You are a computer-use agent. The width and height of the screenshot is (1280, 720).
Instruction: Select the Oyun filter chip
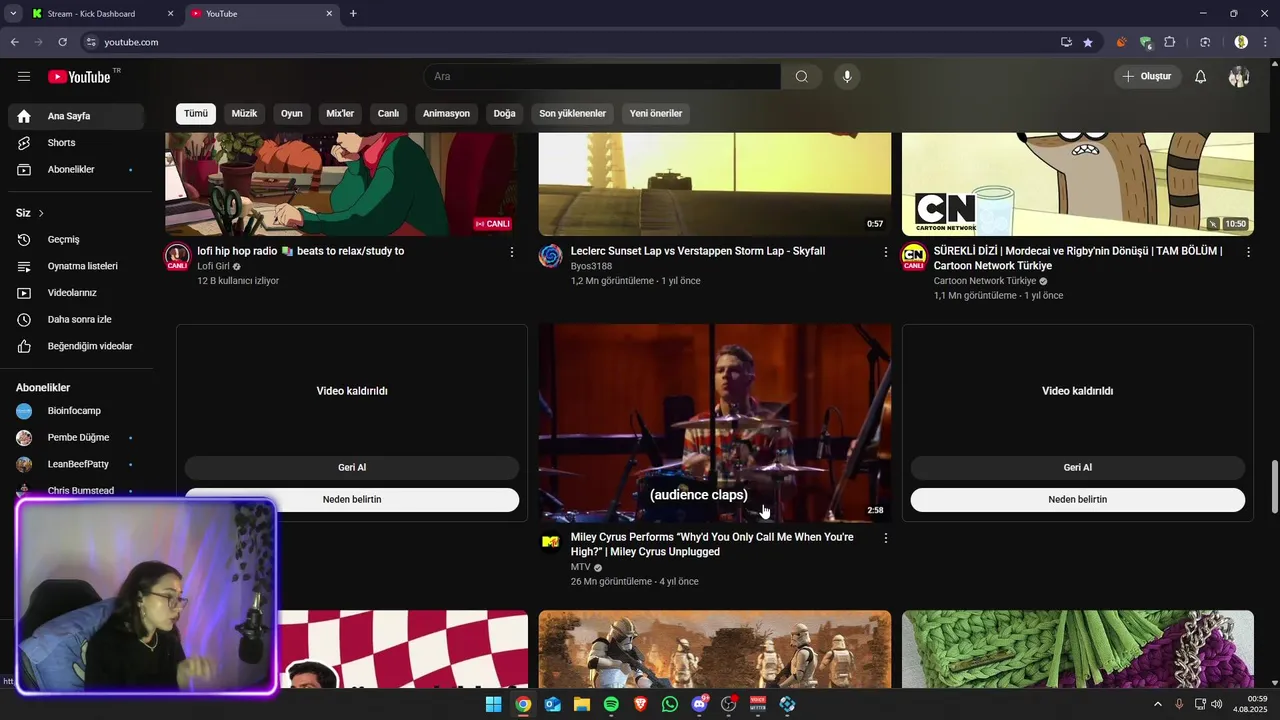292,114
